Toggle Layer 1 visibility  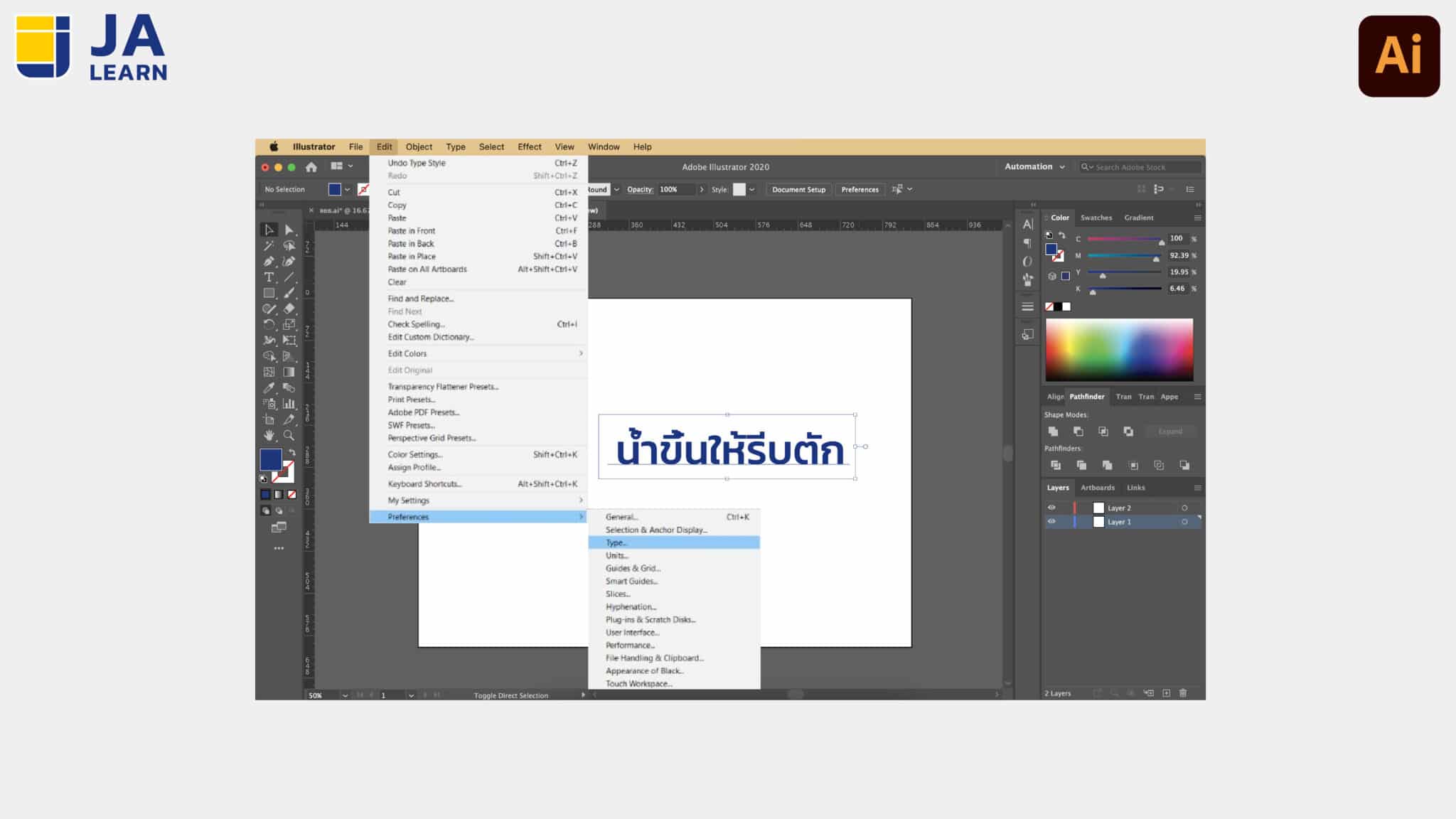[1051, 521]
